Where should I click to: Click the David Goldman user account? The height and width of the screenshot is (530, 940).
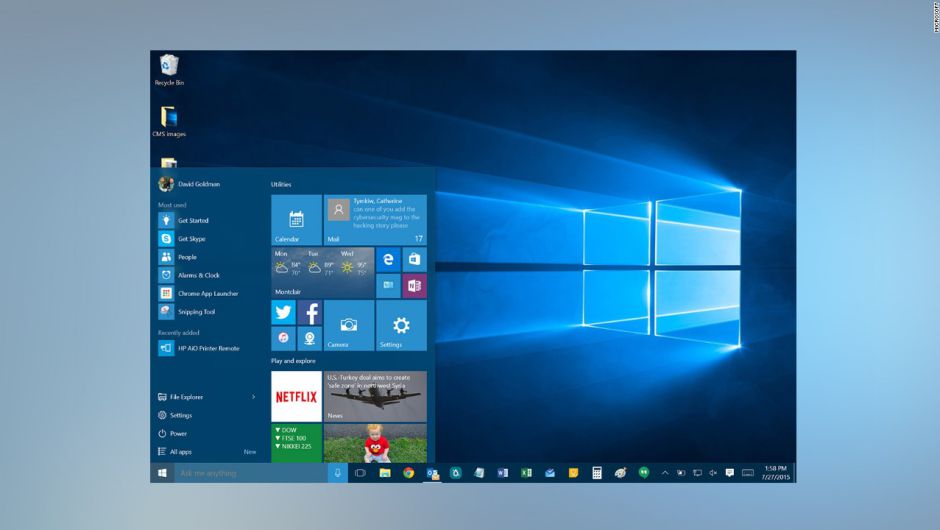click(x=189, y=184)
